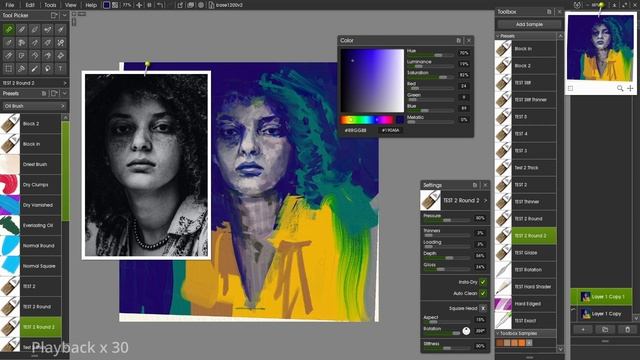Open the View menu
Viewport: 640px width, 360px height.
(71, 5)
